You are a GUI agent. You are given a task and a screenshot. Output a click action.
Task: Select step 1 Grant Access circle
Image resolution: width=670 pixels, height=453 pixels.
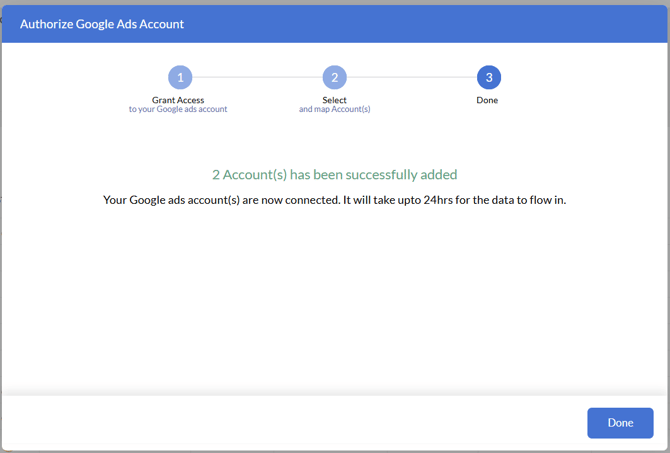point(180,77)
